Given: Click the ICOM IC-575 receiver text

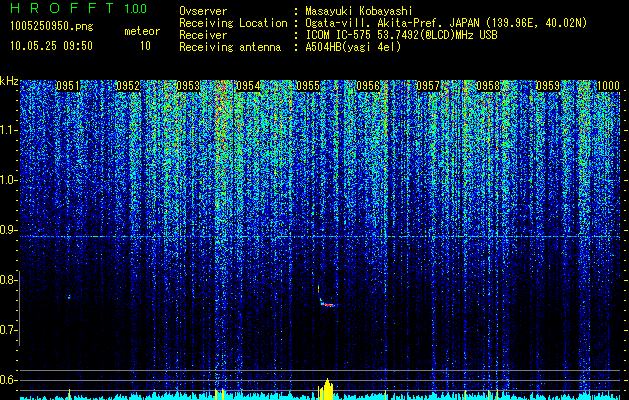Looking at the screenshot, I should [401, 35].
